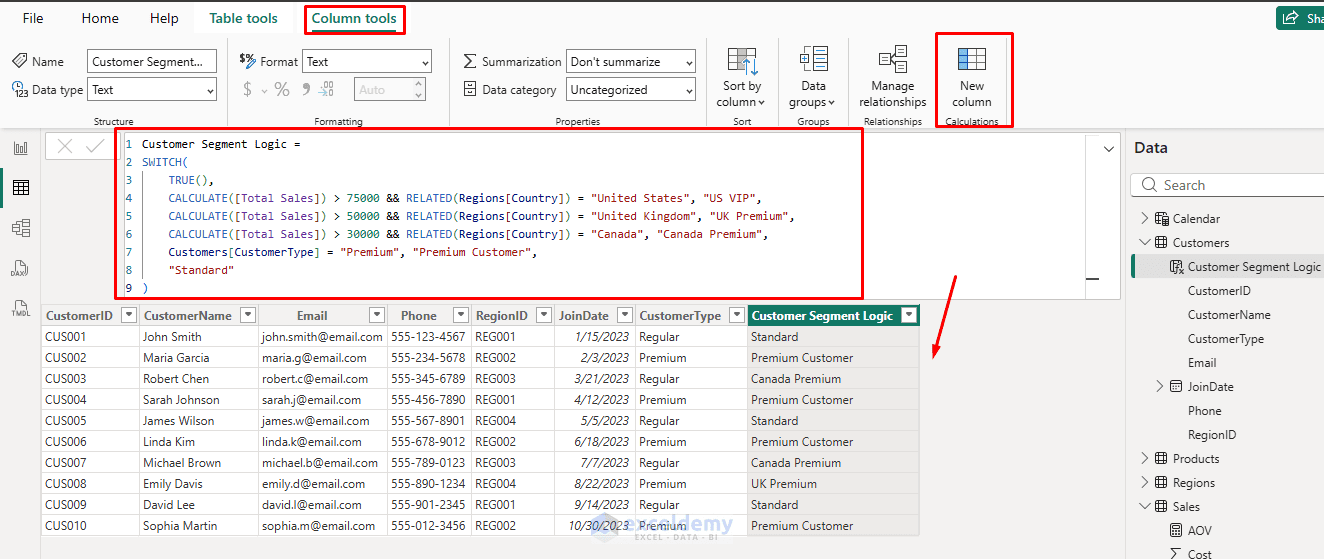Click cell containing John Smith
The width and height of the screenshot is (1324, 559).
point(199,337)
